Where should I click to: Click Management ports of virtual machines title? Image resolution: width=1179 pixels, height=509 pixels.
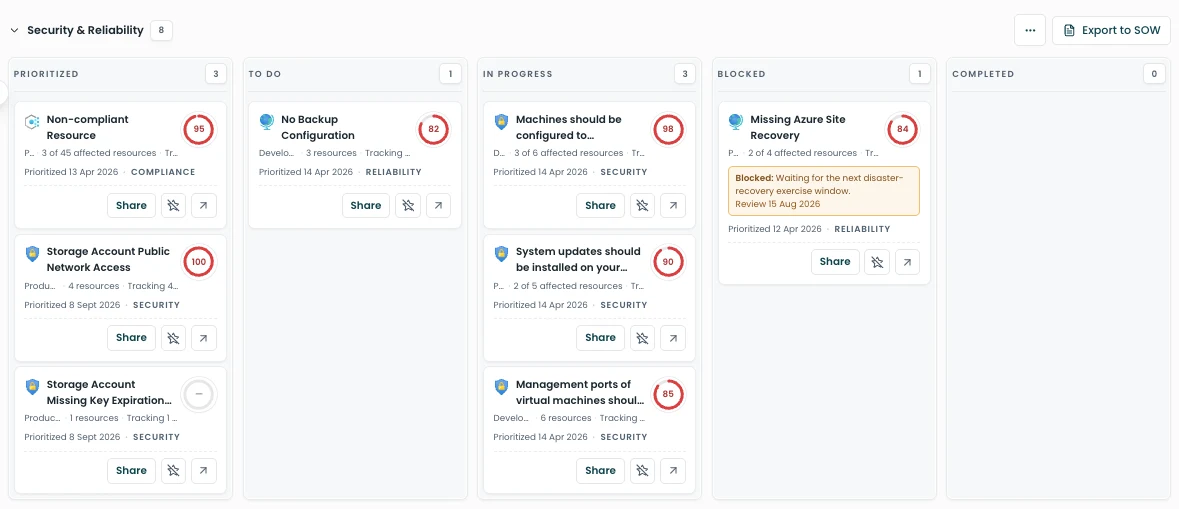pos(580,392)
